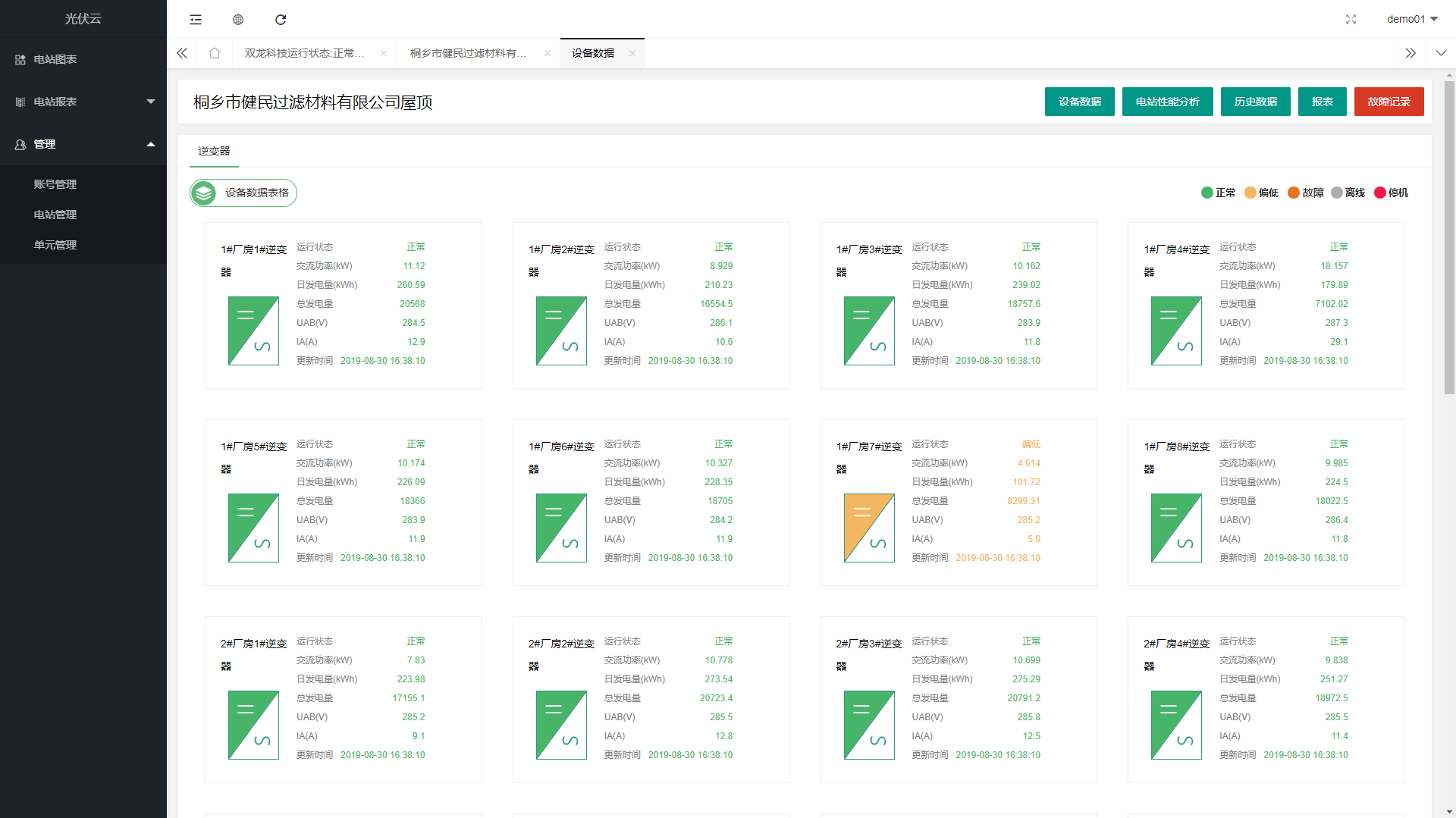
Task: Expand the 电站报表 sidebar menu
Action: pos(83,102)
